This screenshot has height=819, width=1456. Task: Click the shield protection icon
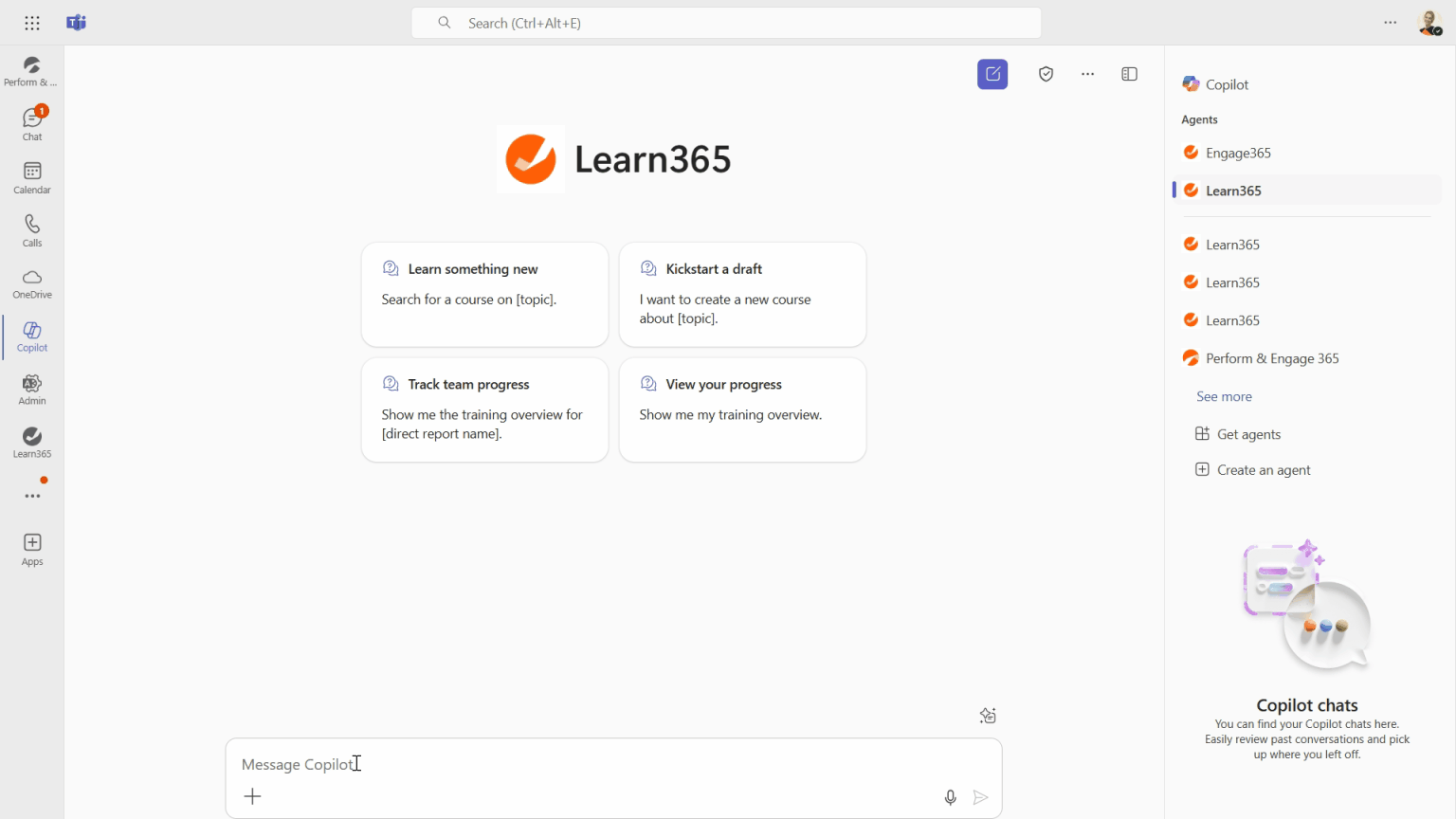1046,74
